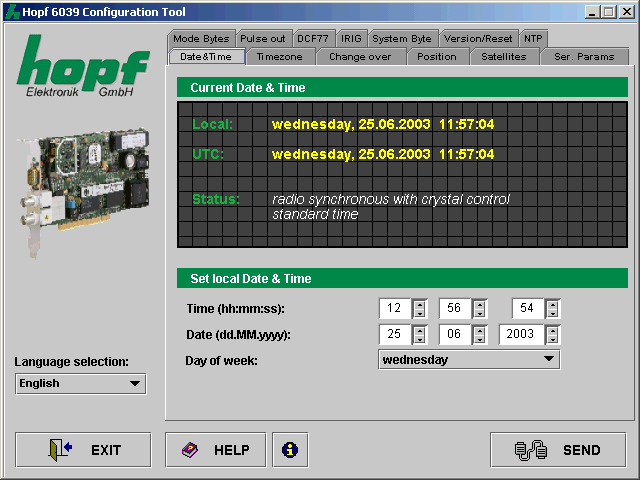Viewport: 640px width, 480px height.
Task: Increase the hours value with up arrow
Action: point(420,304)
